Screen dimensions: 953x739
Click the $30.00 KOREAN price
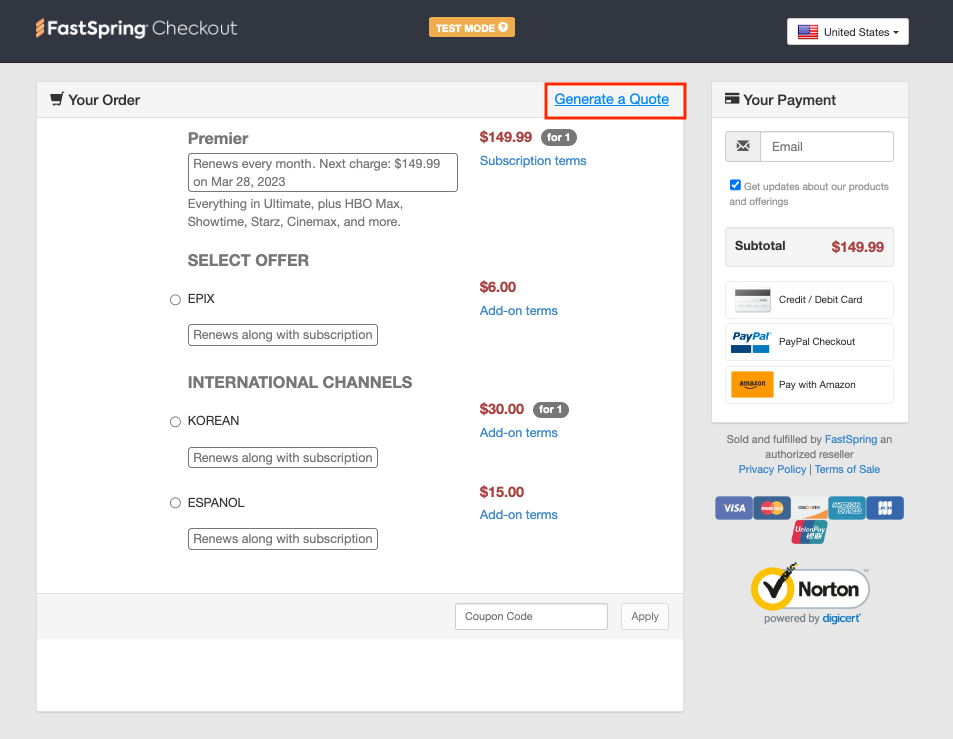(501, 409)
